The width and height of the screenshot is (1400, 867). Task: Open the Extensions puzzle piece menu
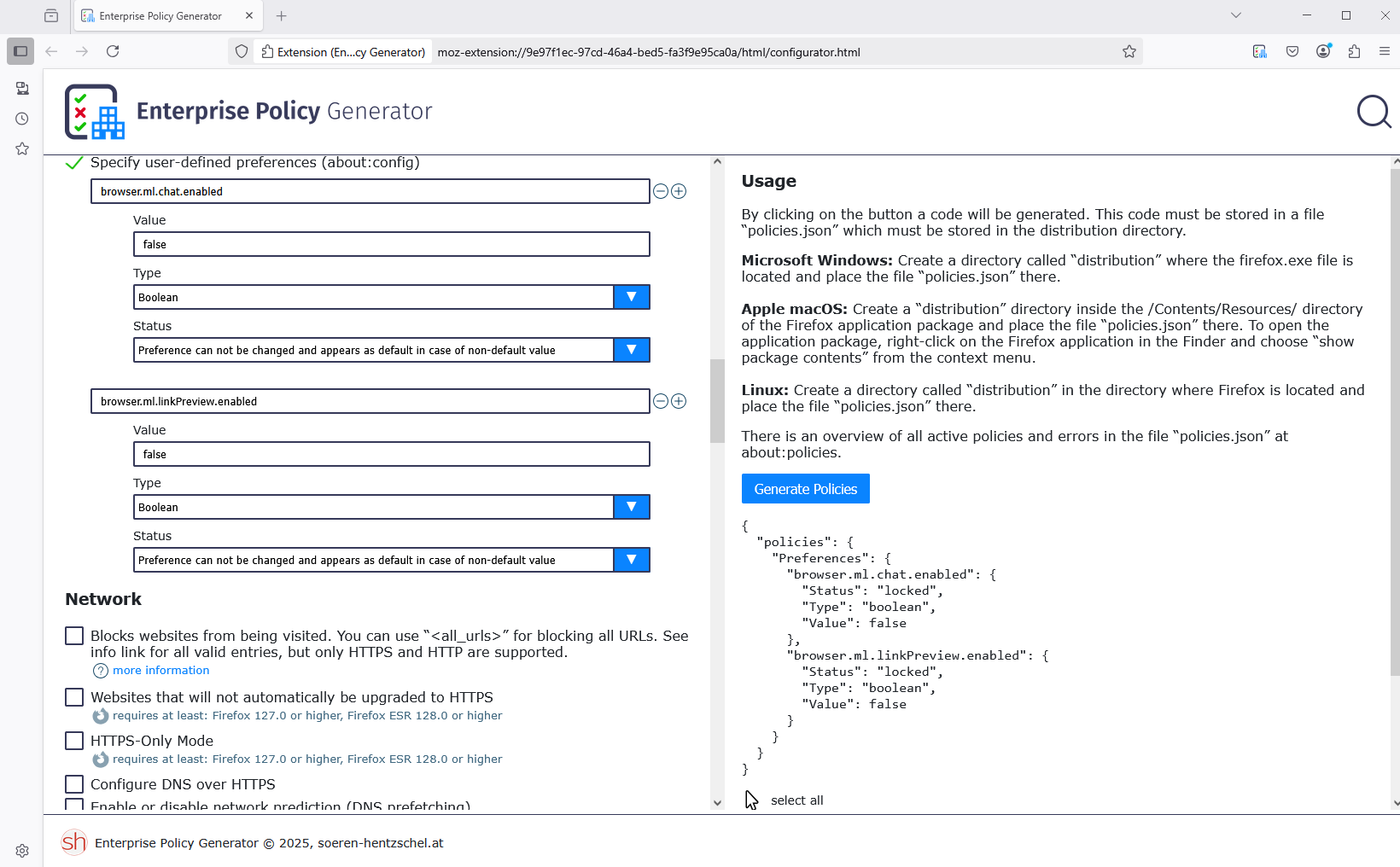[1354, 51]
